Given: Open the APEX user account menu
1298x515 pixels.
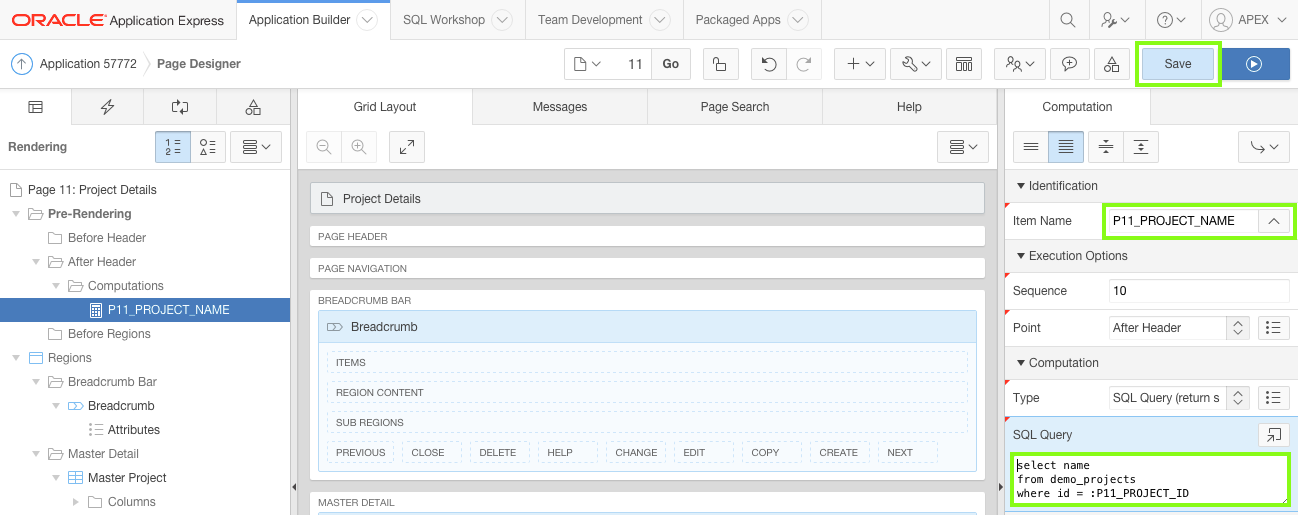Looking at the screenshot, I should [x=1248, y=20].
